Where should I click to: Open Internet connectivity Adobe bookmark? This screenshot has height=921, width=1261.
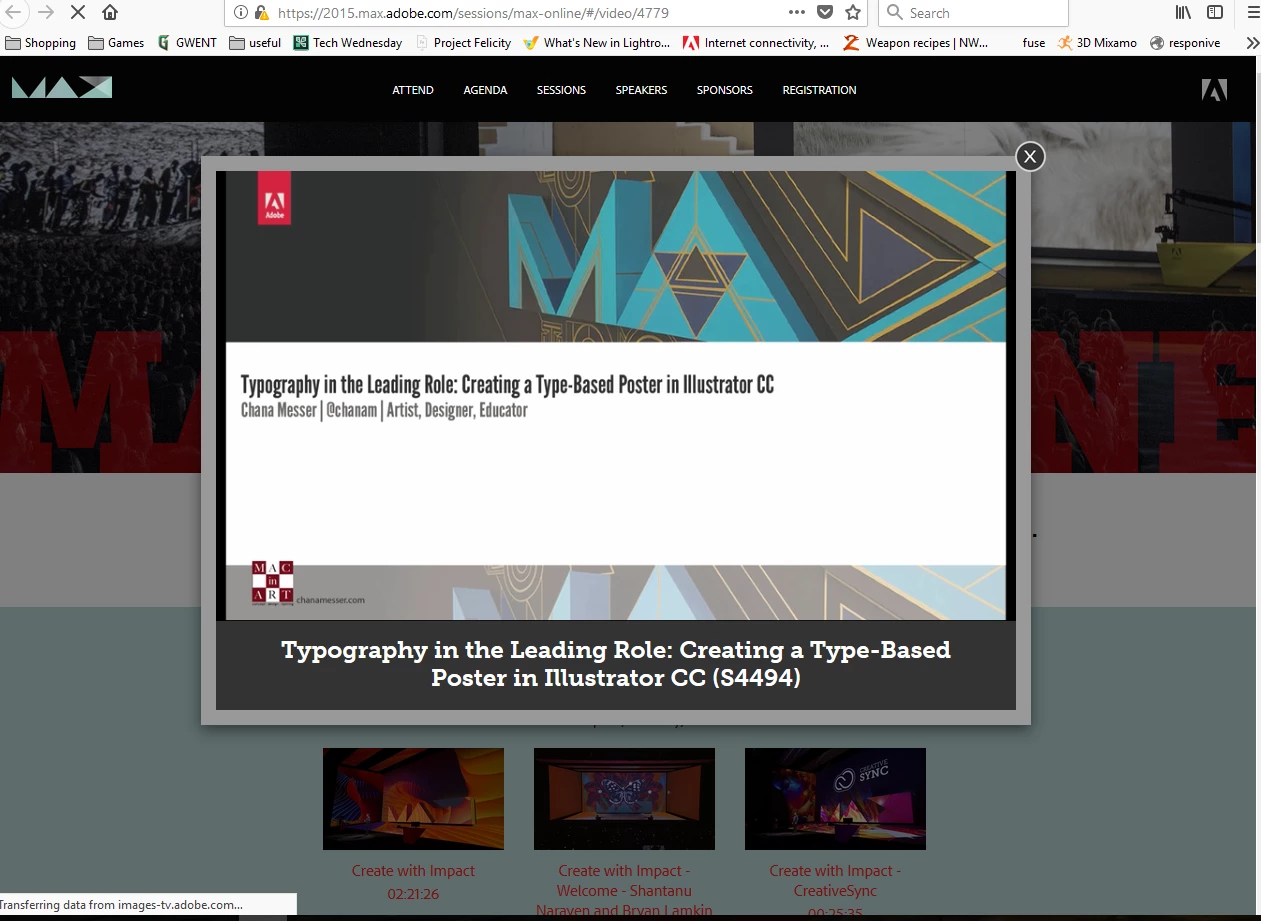[x=756, y=43]
